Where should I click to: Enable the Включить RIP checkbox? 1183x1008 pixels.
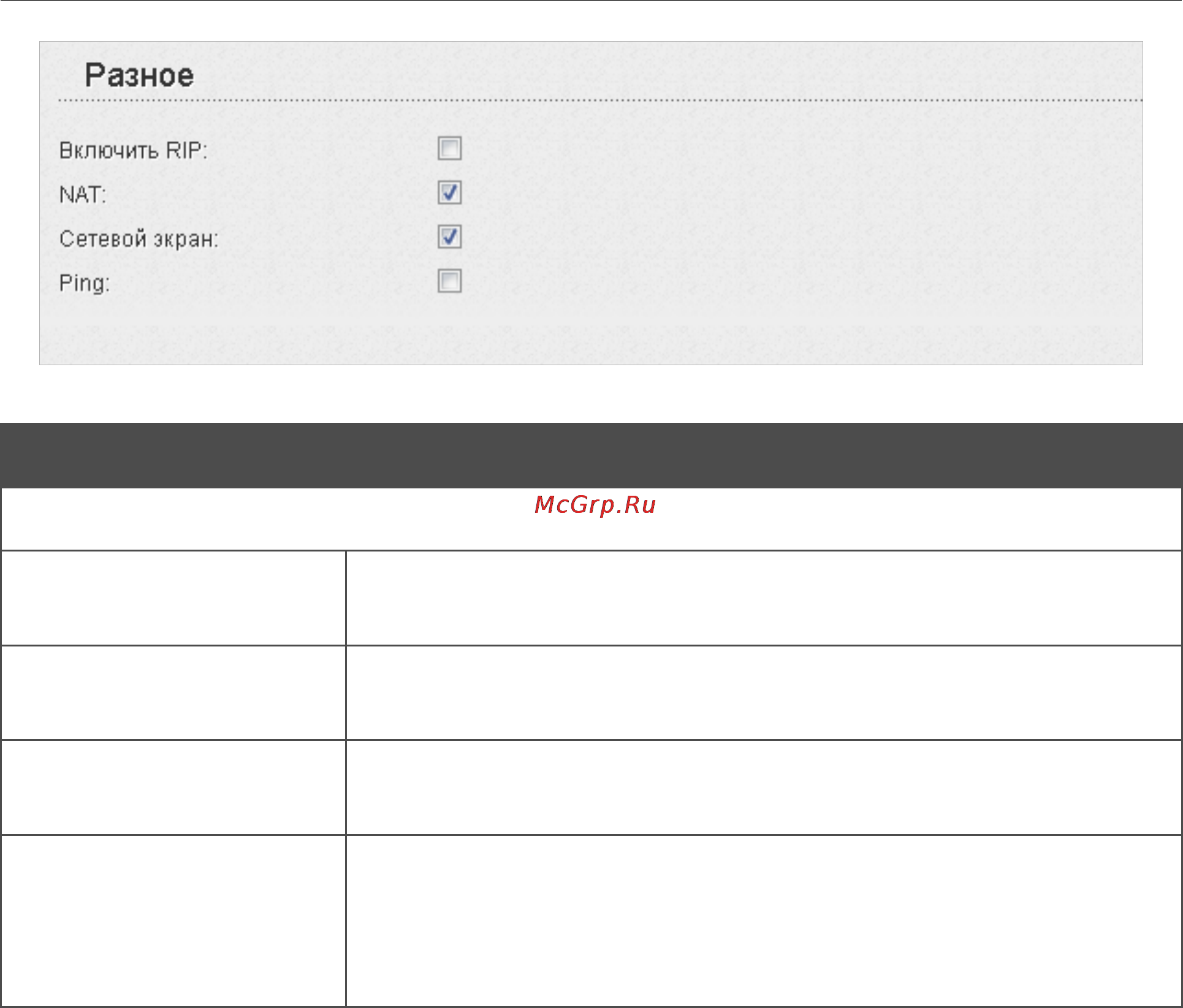coord(449,148)
